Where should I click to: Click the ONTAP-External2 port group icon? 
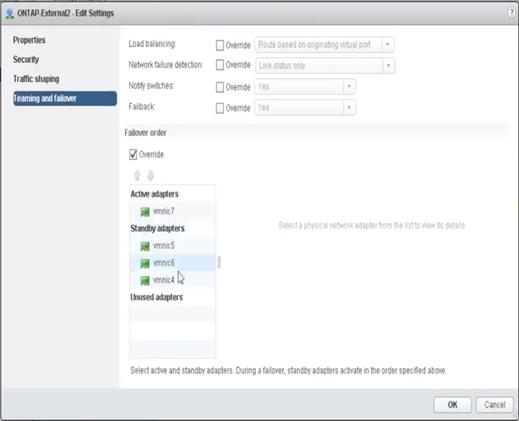tap(10, 14)
